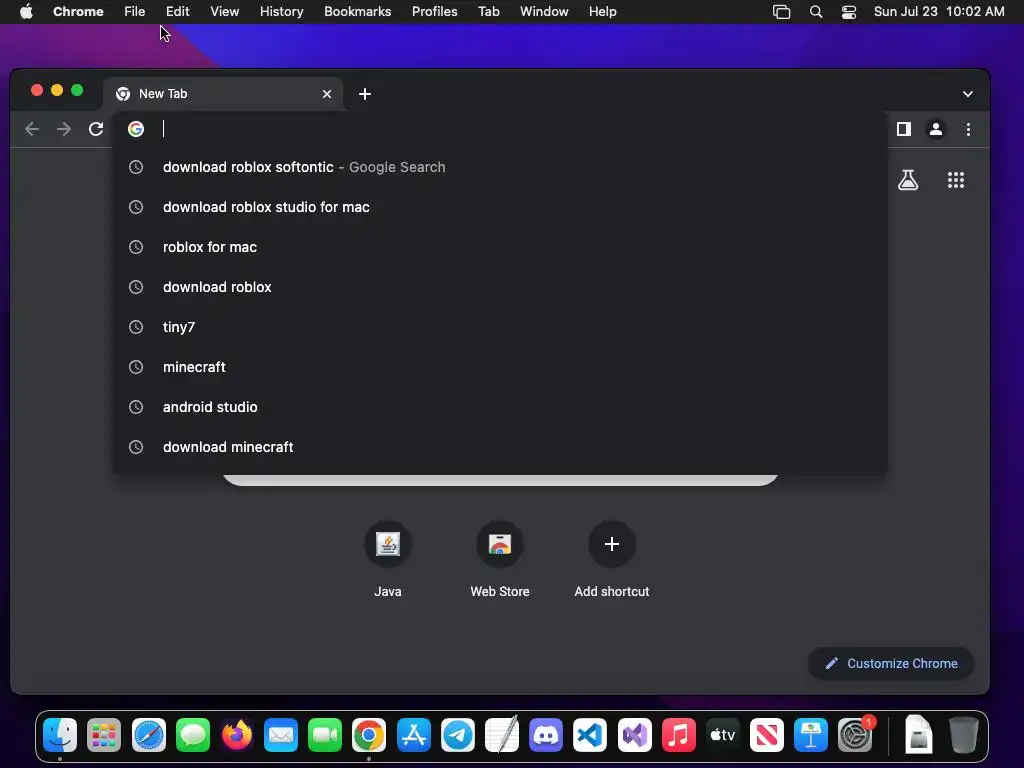This screenshot has width=1024, height=768.
Task: Click the Add shortcut button
Action: point(612,558)
